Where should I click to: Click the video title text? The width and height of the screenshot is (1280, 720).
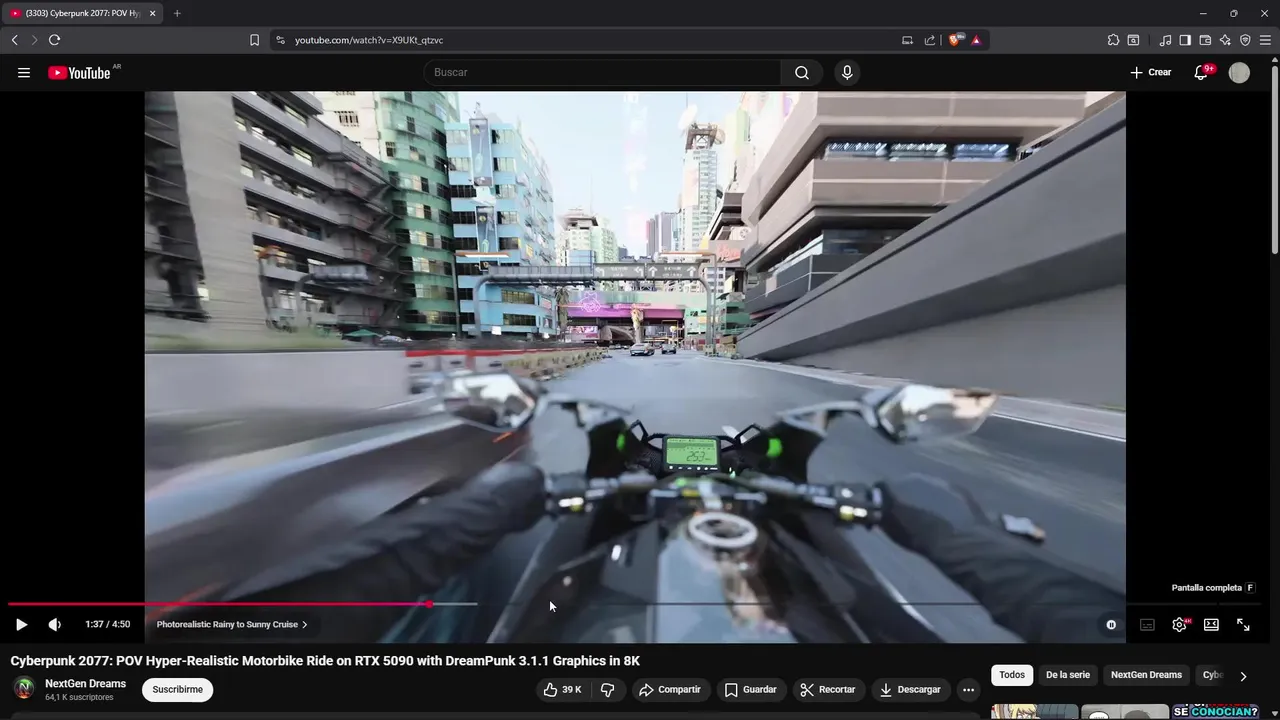tap(325, 661)
